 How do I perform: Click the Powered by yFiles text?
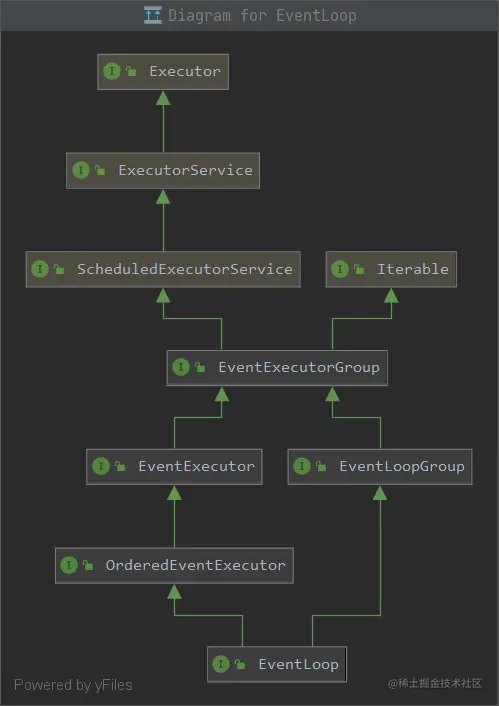coord(73,685)
